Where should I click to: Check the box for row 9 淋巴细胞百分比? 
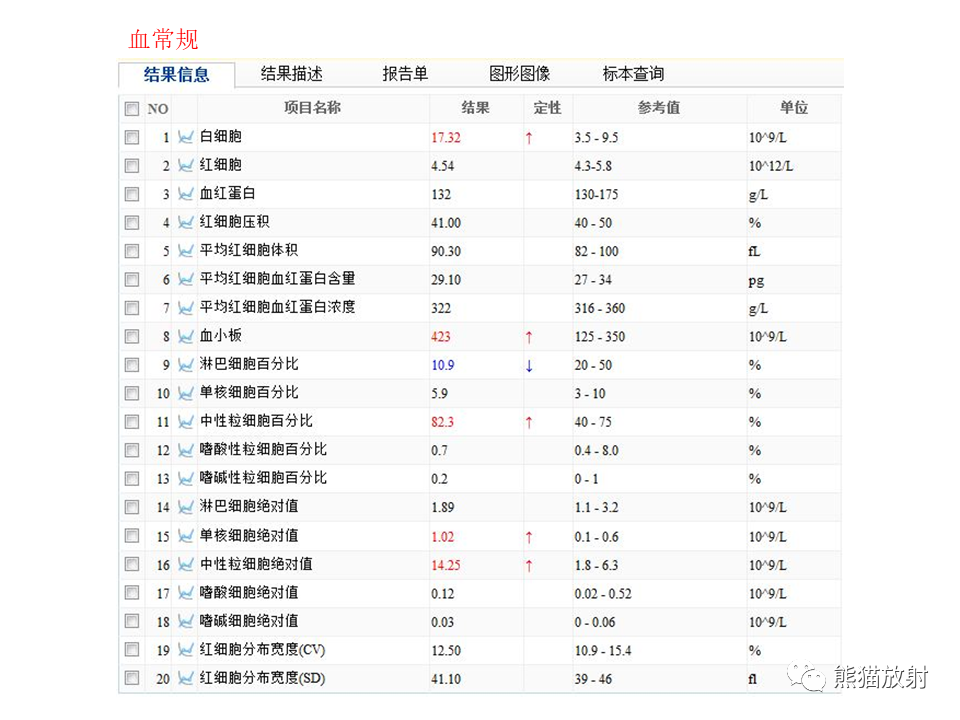point(132,365)
